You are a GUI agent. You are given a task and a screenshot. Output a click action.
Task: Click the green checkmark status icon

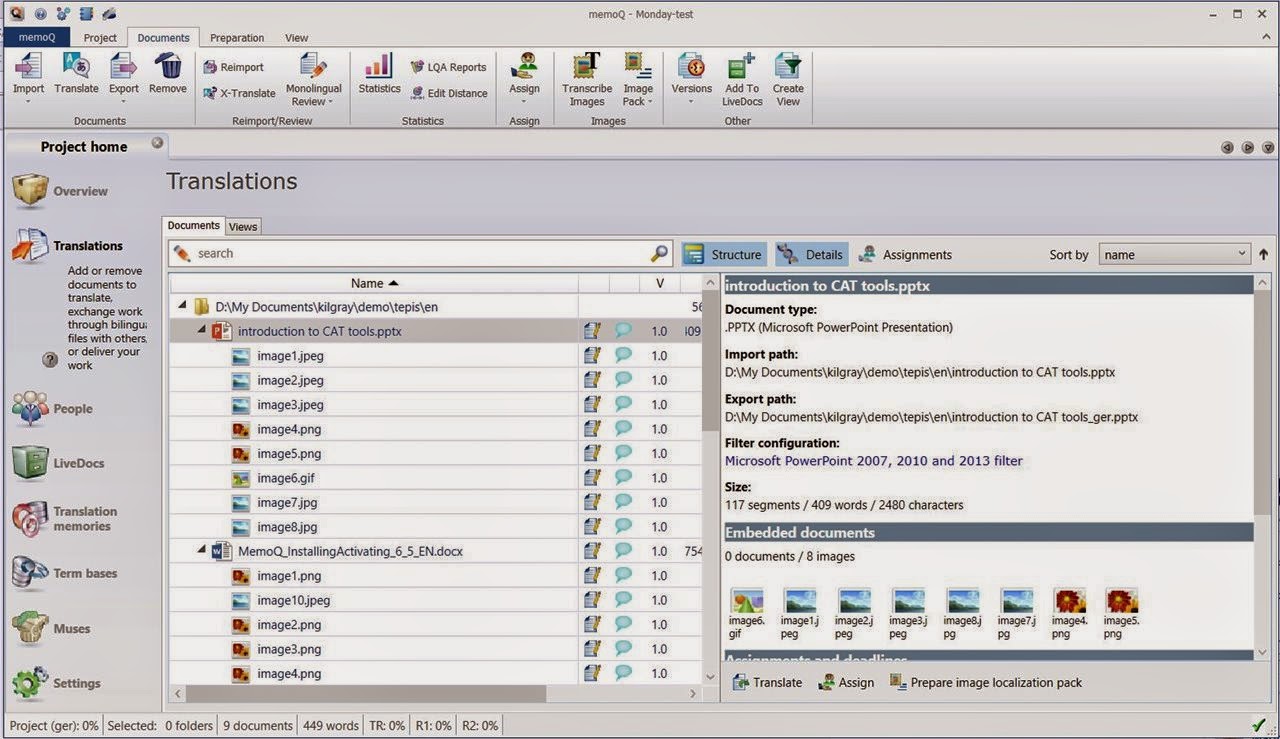tap(1259, 725)
